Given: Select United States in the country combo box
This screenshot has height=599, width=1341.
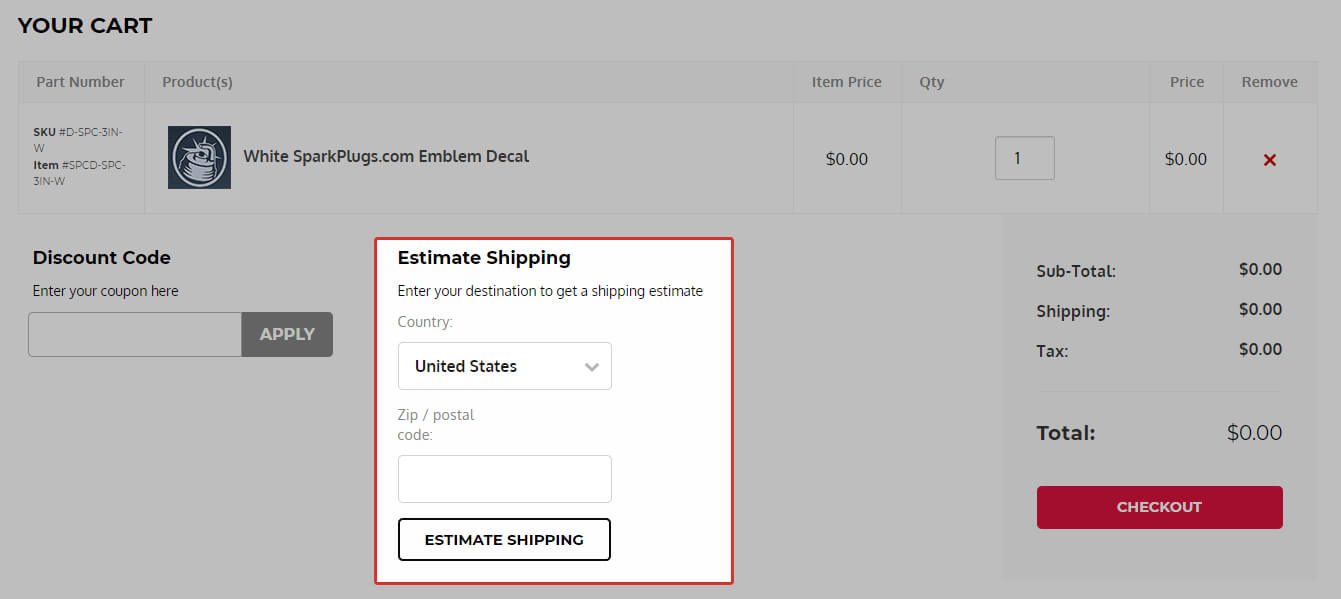Looking at the screenshot, I should [x=505, y=366].
